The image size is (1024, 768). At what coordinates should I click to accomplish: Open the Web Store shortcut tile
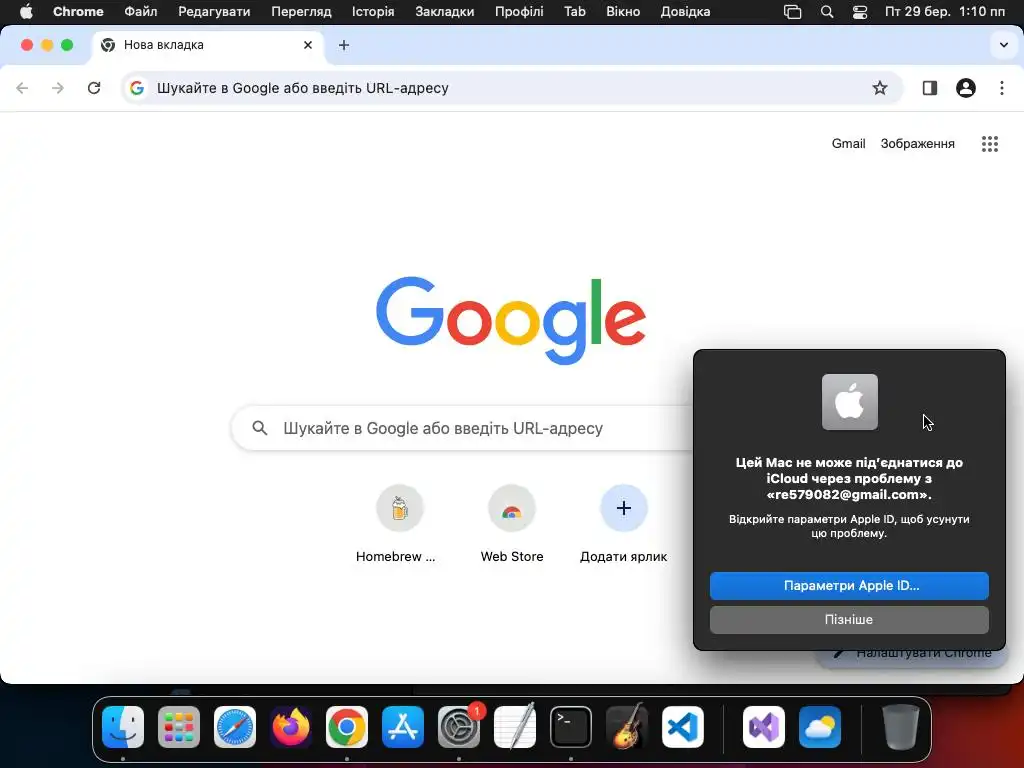(x=512, y=523)
